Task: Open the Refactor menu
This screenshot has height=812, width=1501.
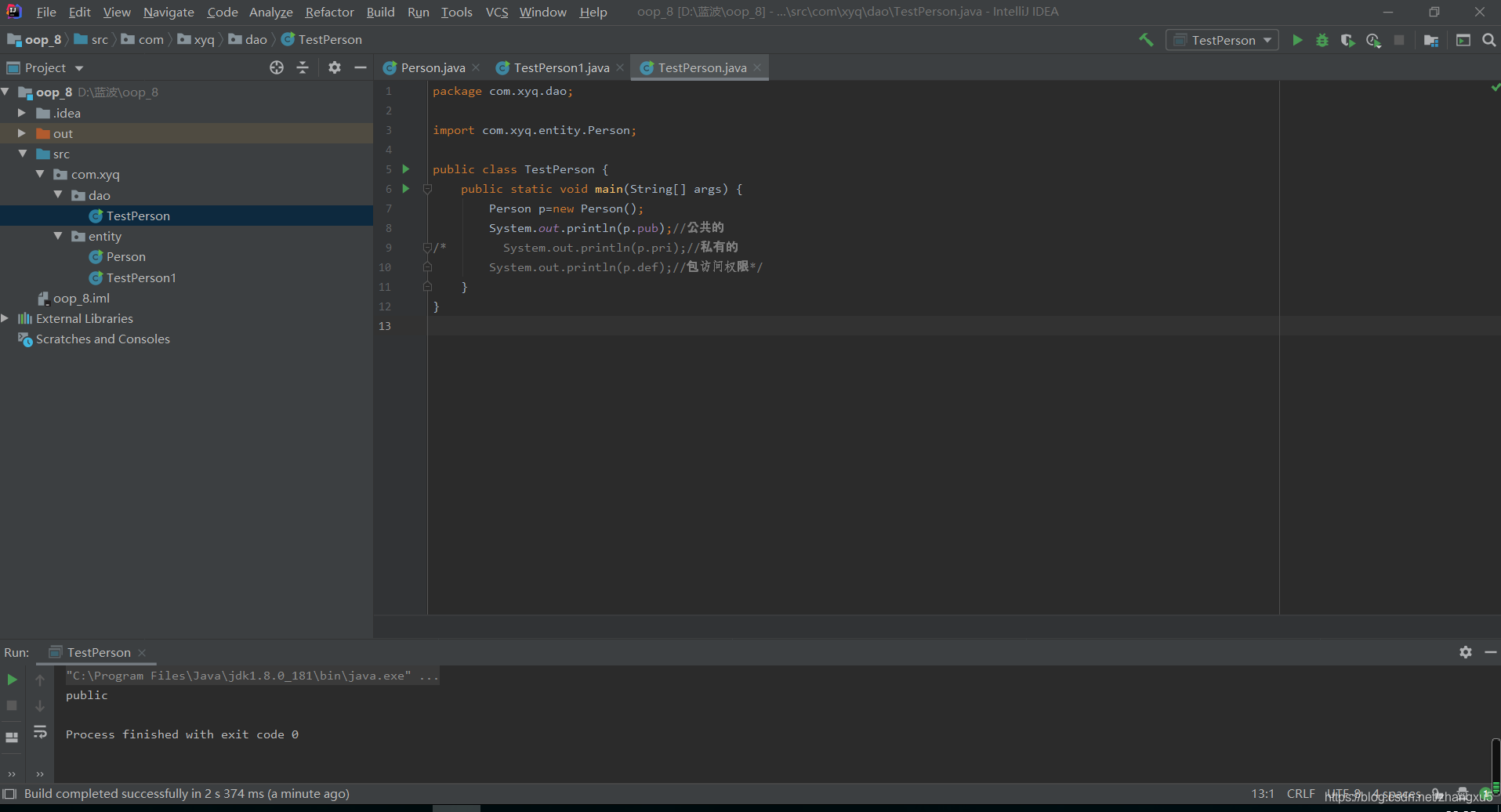Action: [x=329, y=12]
